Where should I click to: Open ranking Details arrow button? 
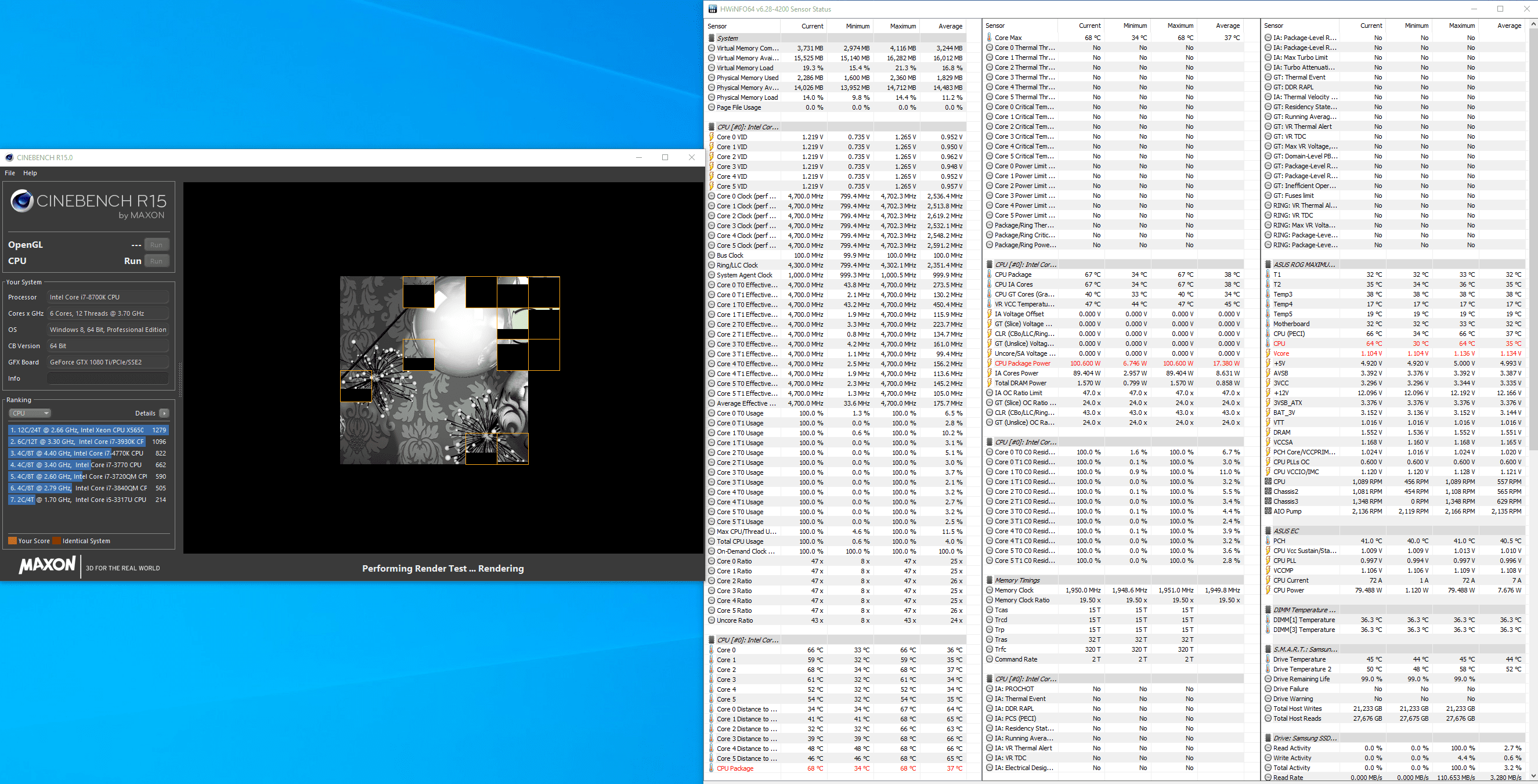point(164,413)
